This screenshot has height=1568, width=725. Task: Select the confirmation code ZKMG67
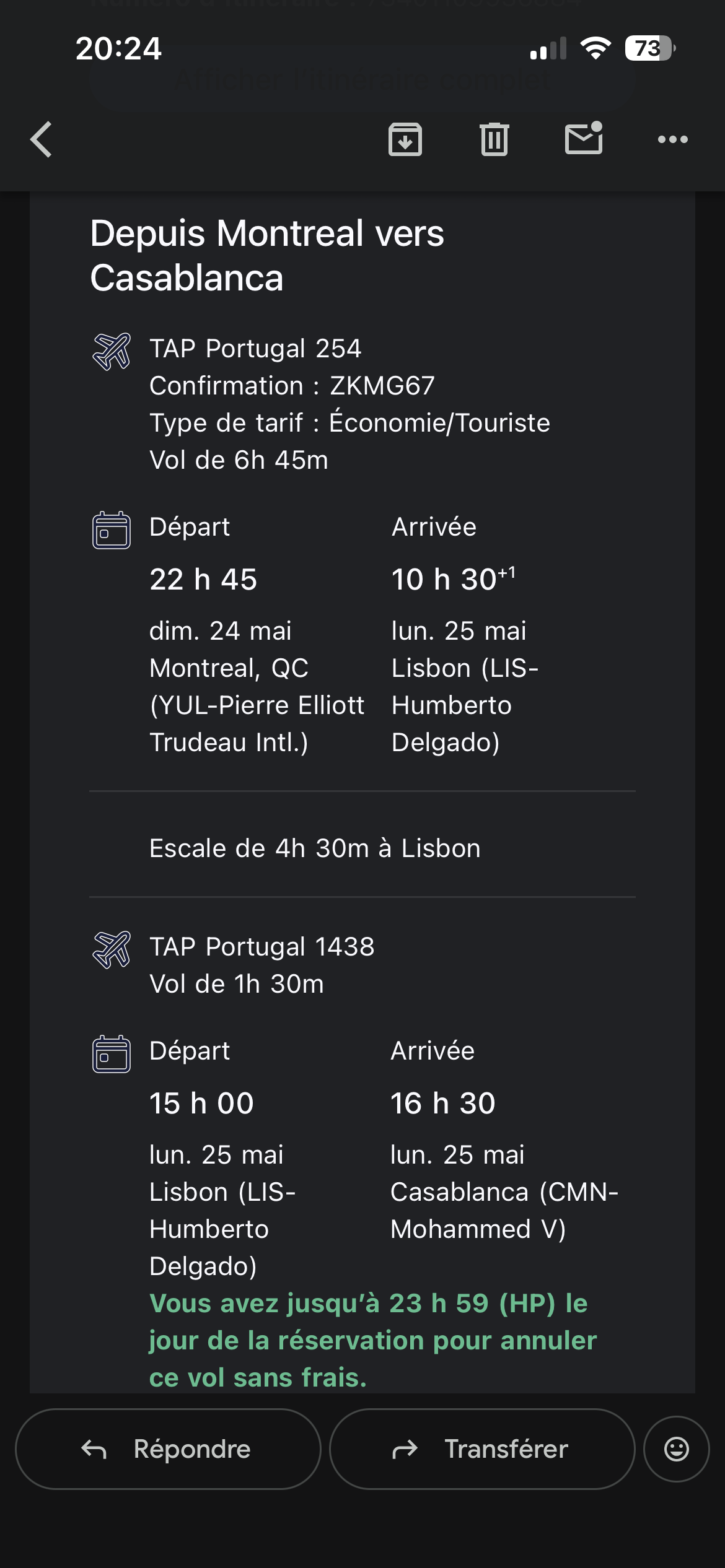(x=382, y=386)
